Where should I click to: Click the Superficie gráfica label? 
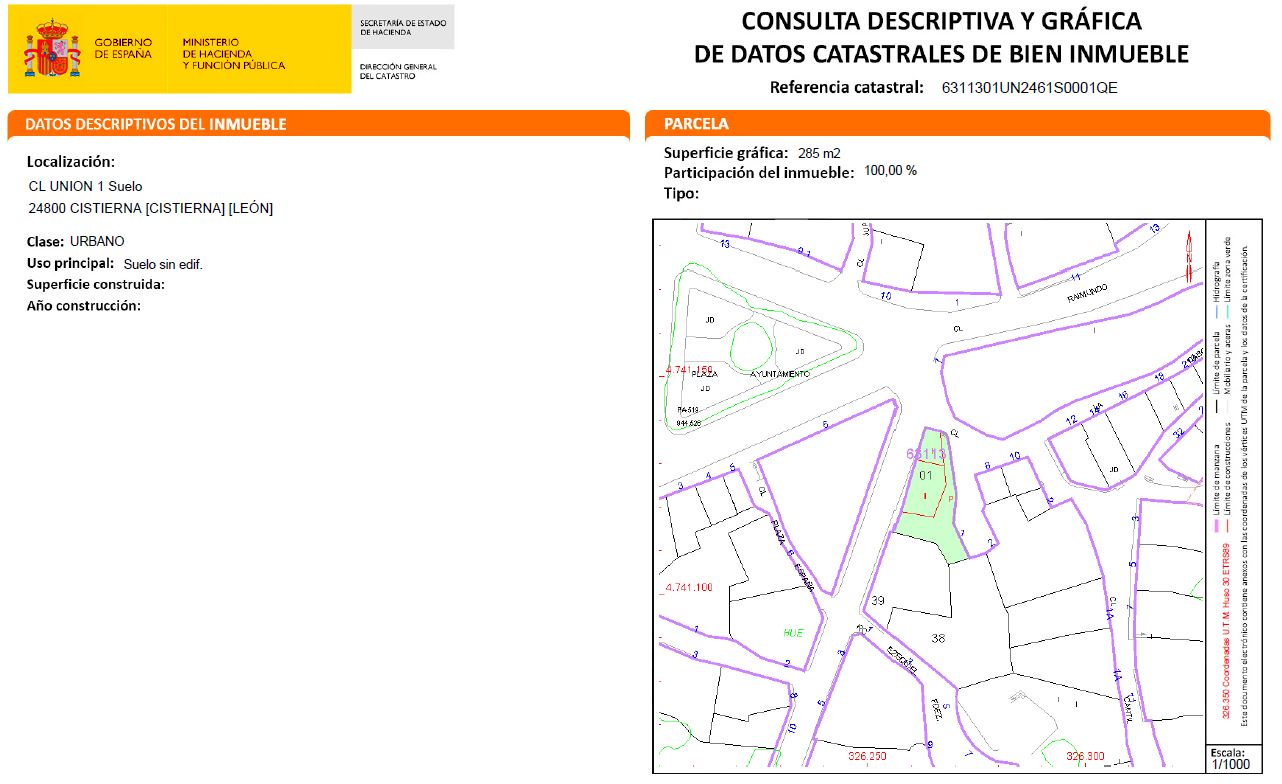point(726,153)
